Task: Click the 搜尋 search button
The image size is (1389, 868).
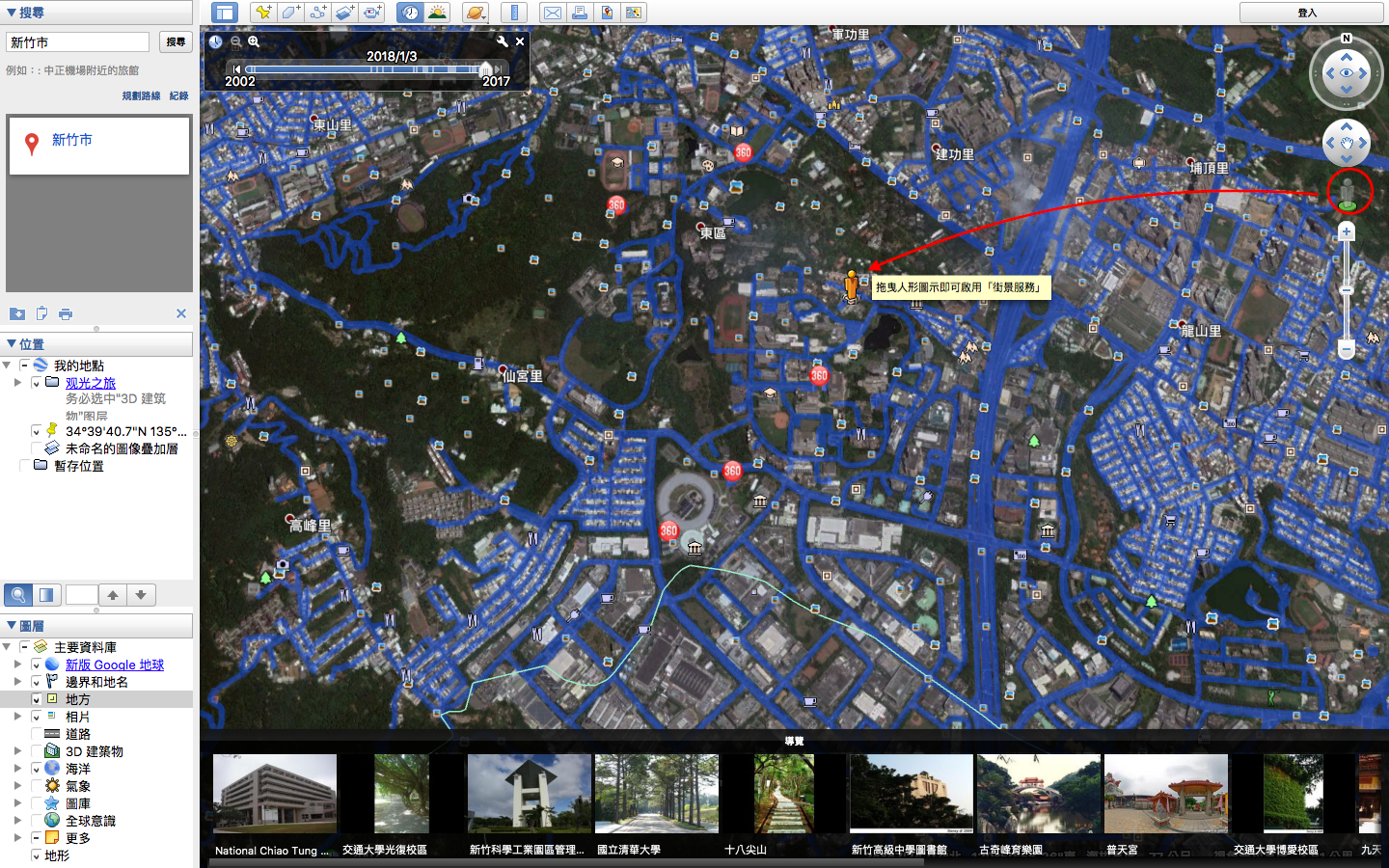Action: coord(176,42)
